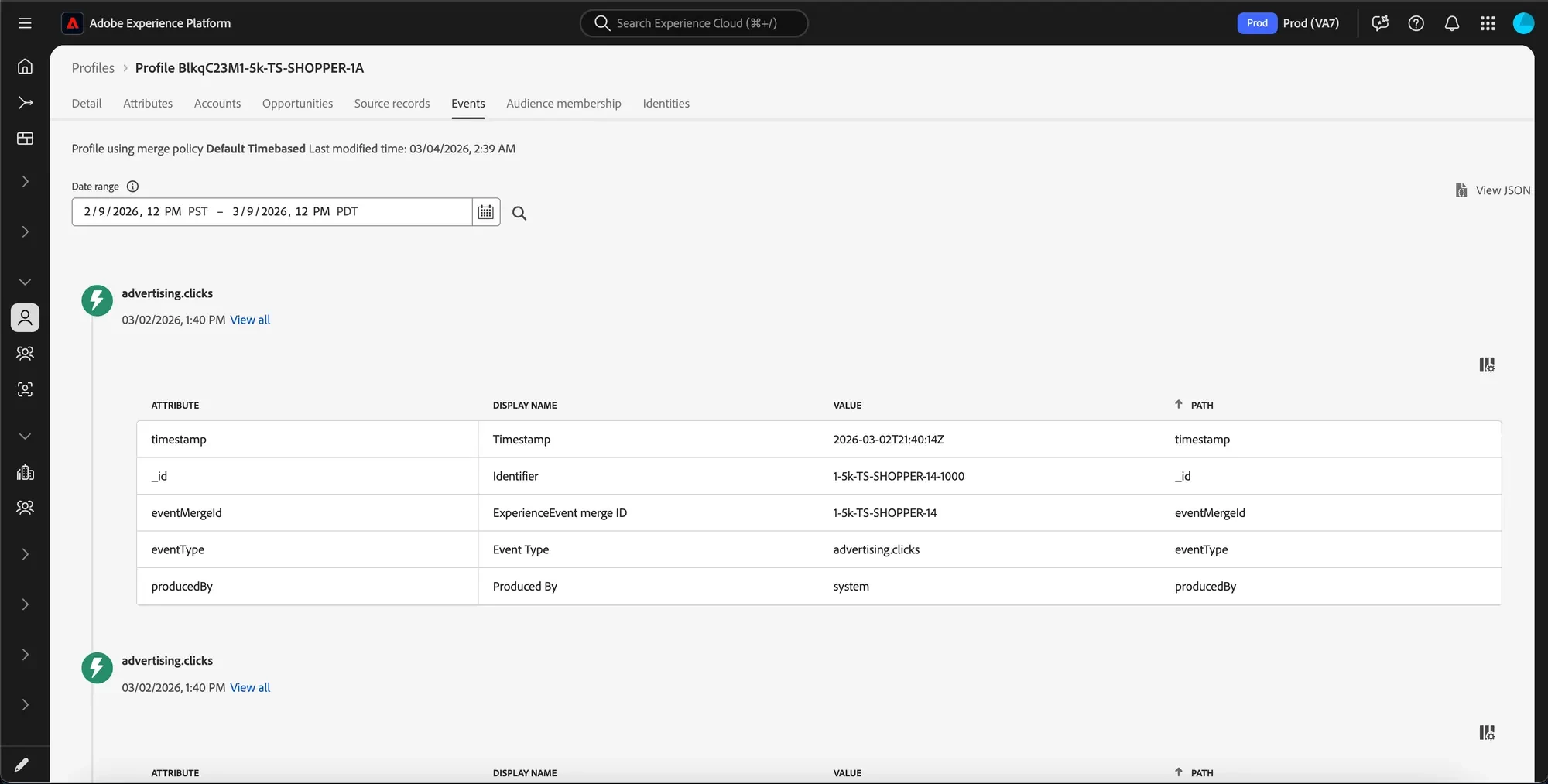
Task: Select the Events tab
Action: 468,104
